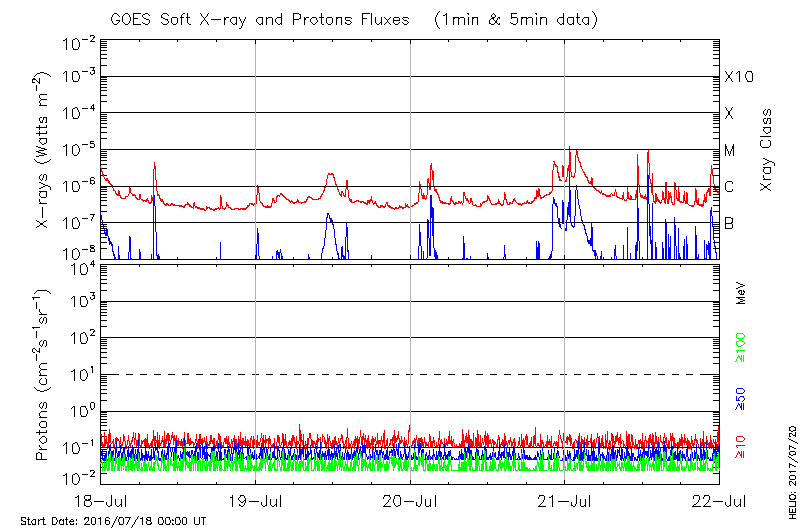The width and height of the screenshot is (800, 530).
Task: Select the red ≥10 MeV legend label
Action: 741,448
